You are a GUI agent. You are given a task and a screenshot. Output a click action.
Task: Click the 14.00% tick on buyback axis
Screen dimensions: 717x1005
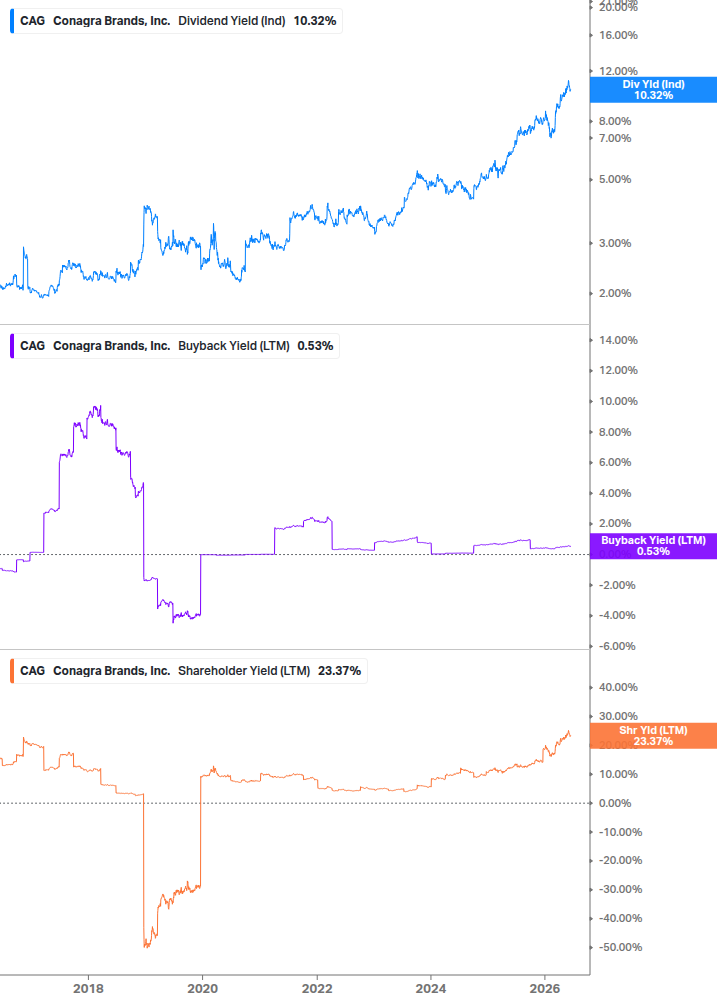[618, 340]
